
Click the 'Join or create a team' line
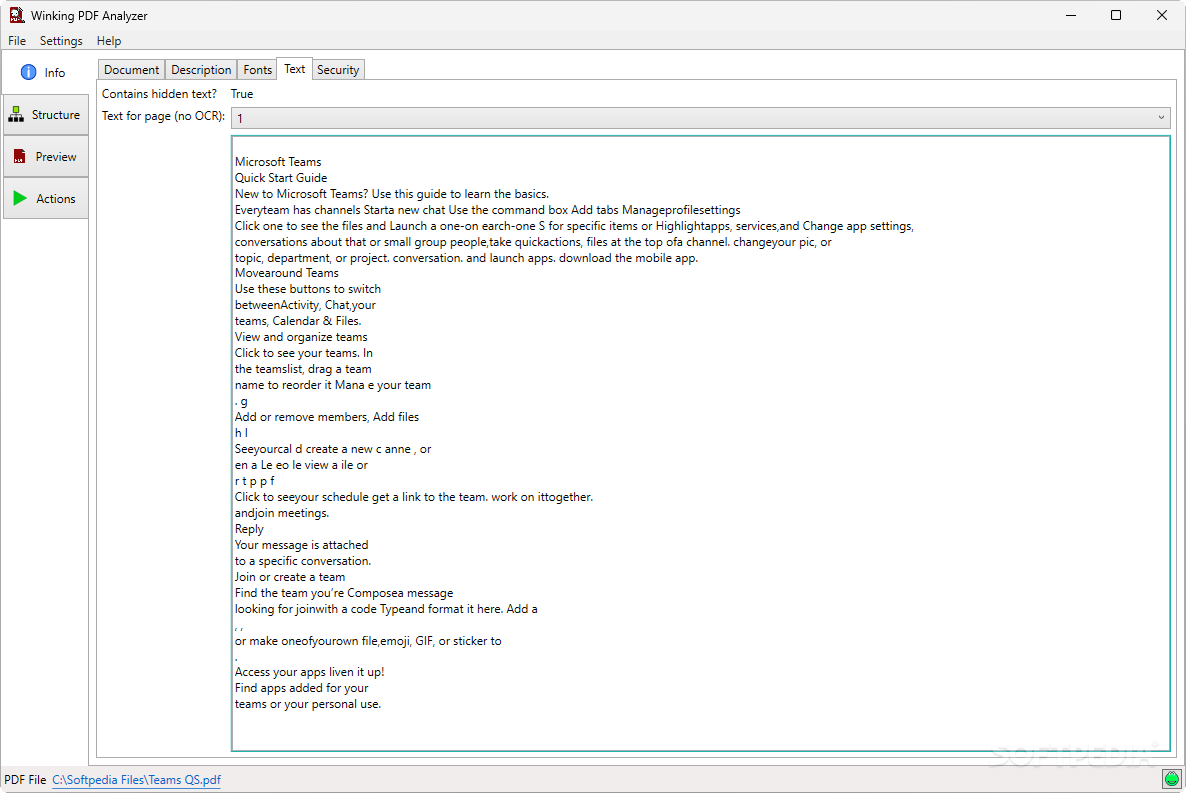pyautogui.click(x=290, y=577)
